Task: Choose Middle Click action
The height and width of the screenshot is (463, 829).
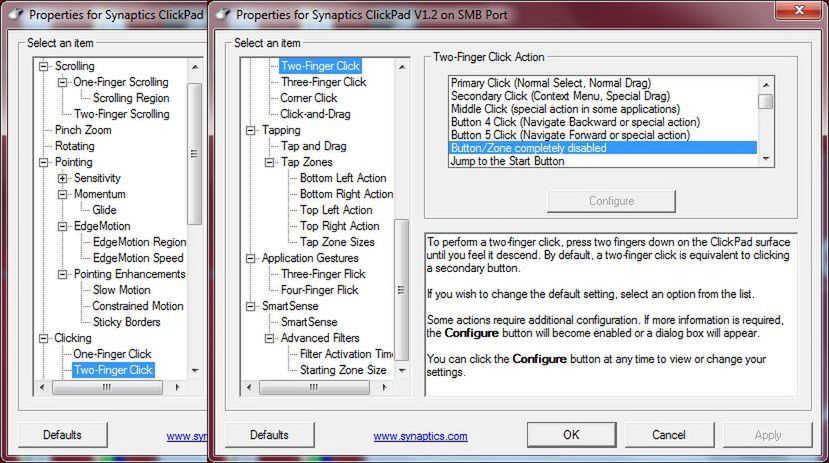Action: click(x=603, y=109)
